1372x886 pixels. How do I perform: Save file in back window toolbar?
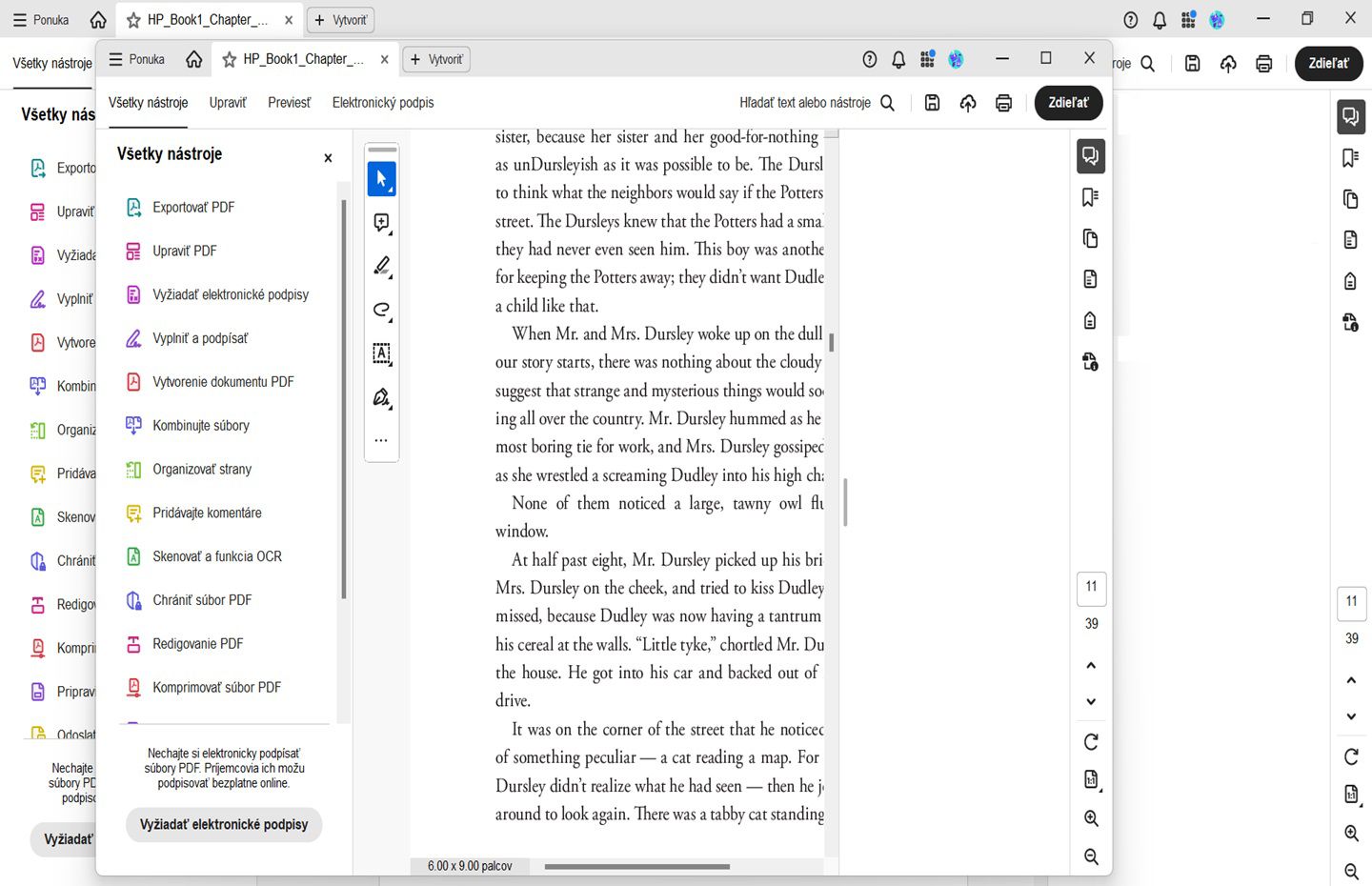tap(1192, 64)
